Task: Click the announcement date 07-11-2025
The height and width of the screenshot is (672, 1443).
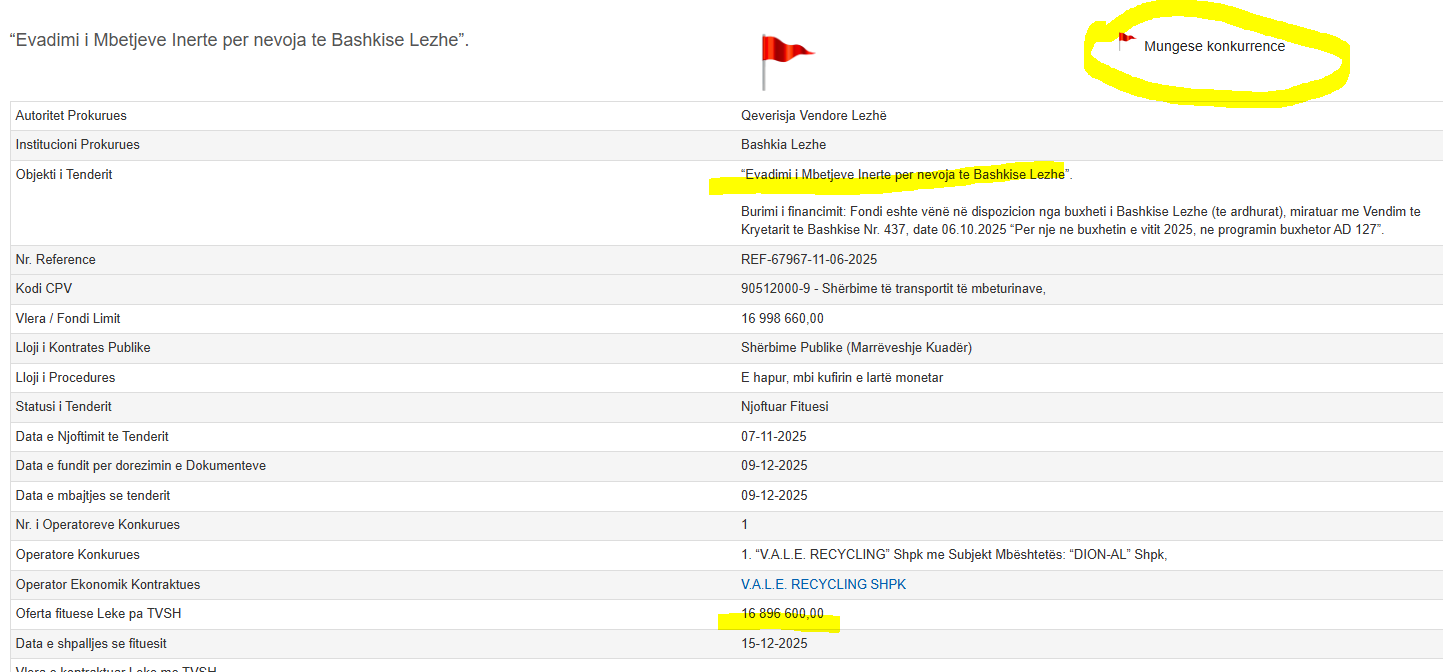Action: [x=773, y=436]
